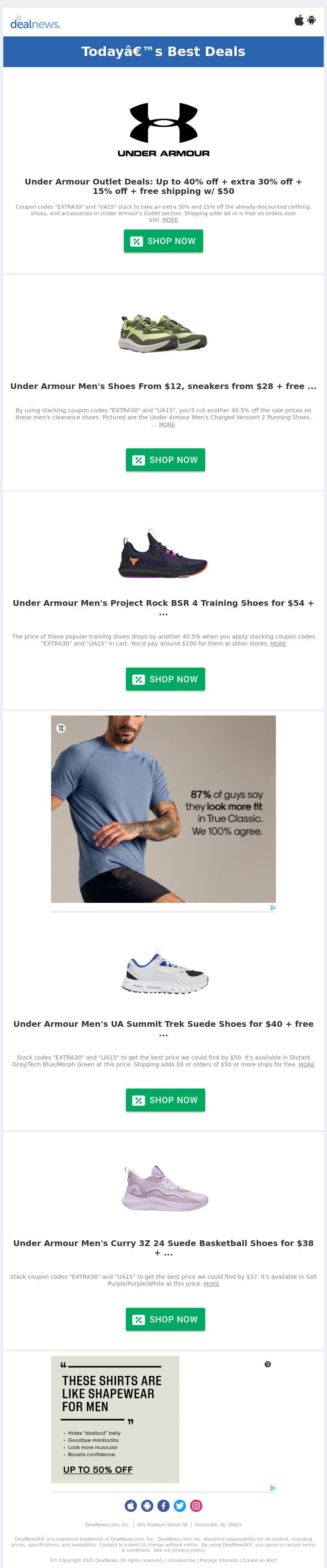Open the Apple app icon in header
The image size is (327, 1568).
coord(299,20)
